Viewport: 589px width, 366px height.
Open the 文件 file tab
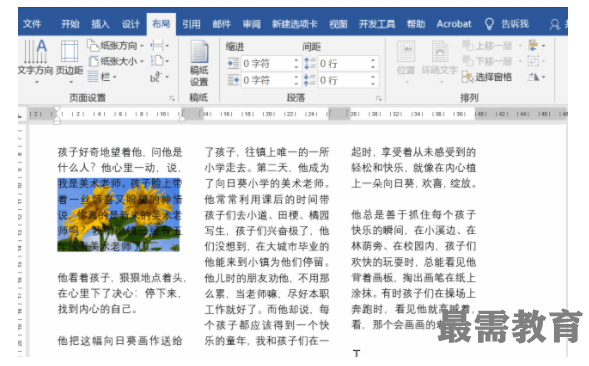[x=32, y=24]
